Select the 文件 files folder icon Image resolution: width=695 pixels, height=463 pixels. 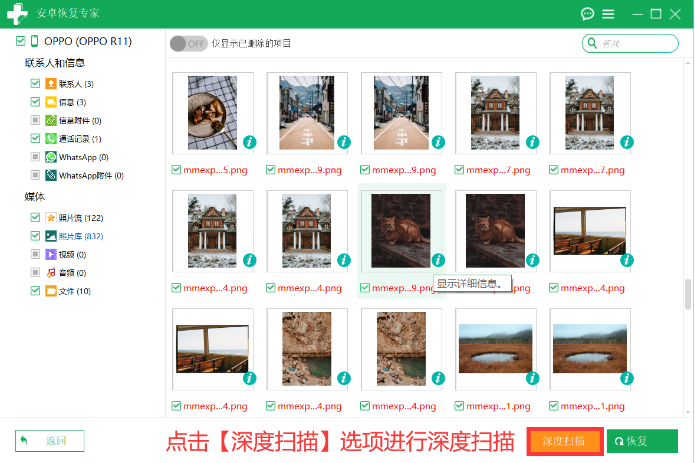tap(51, 291)
